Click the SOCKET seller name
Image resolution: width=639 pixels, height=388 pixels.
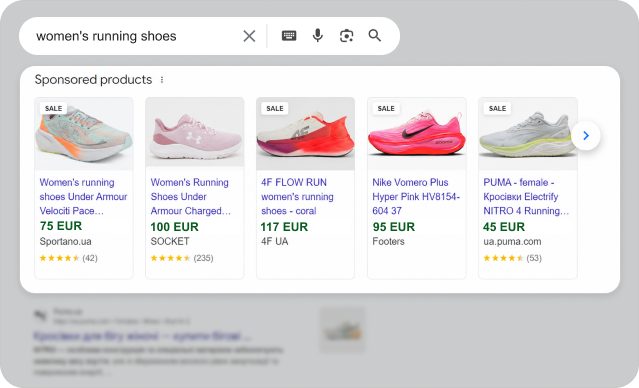[x=170, y=241]
